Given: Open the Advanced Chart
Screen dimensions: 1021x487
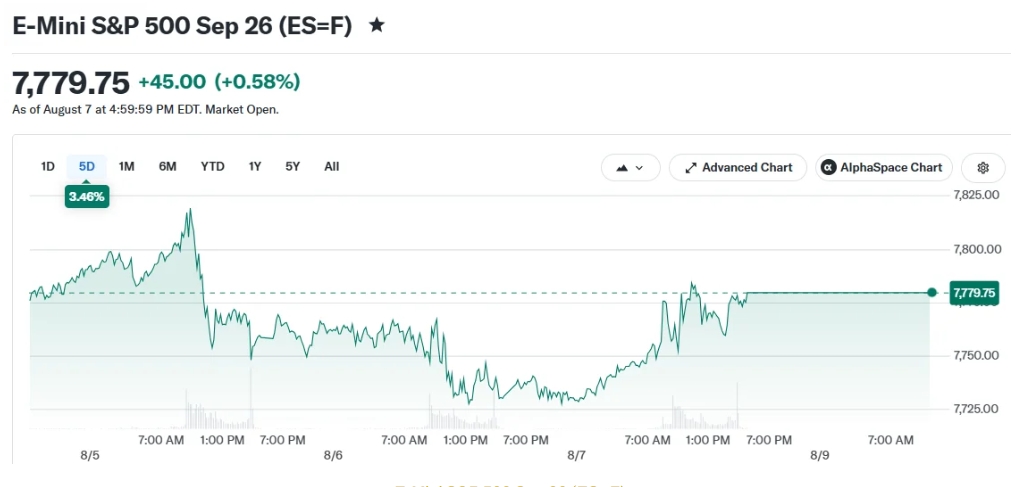Looking at the screenshot, I should click(738, 167).
